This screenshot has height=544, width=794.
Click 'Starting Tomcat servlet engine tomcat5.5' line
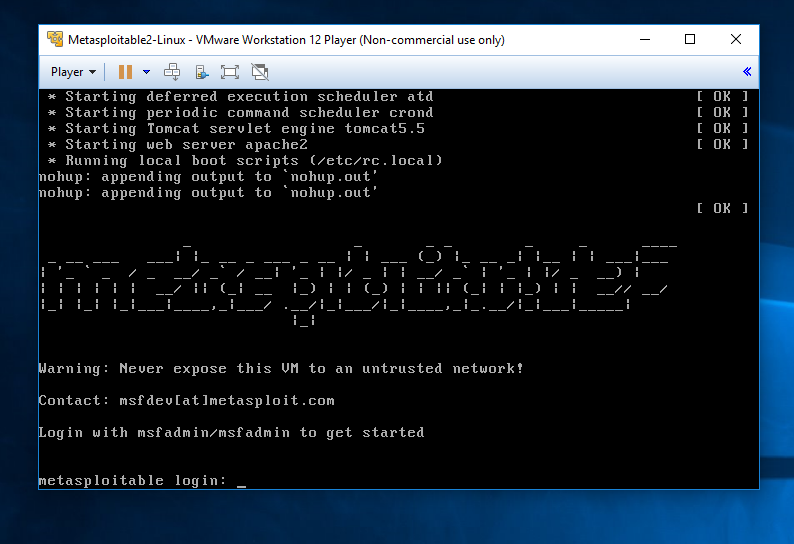point(236,128)
